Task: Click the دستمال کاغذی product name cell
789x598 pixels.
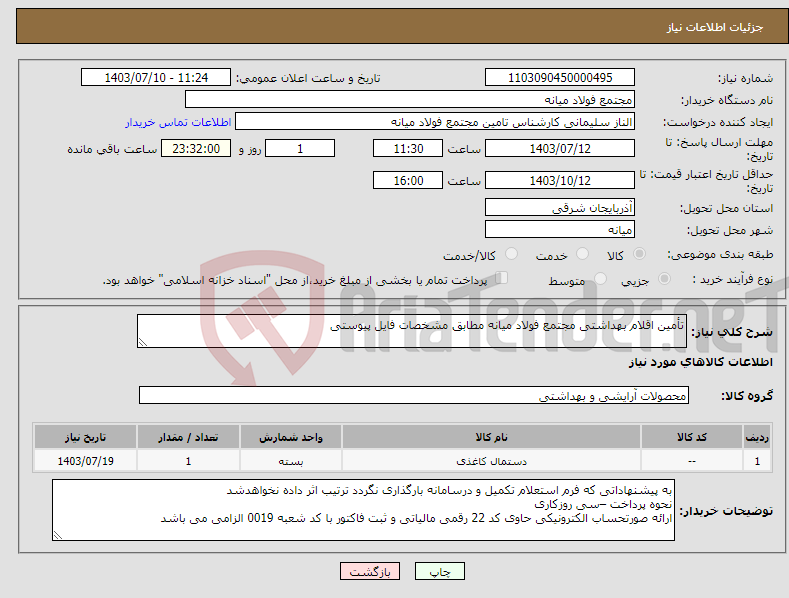Action: click(x=491, y=461)
